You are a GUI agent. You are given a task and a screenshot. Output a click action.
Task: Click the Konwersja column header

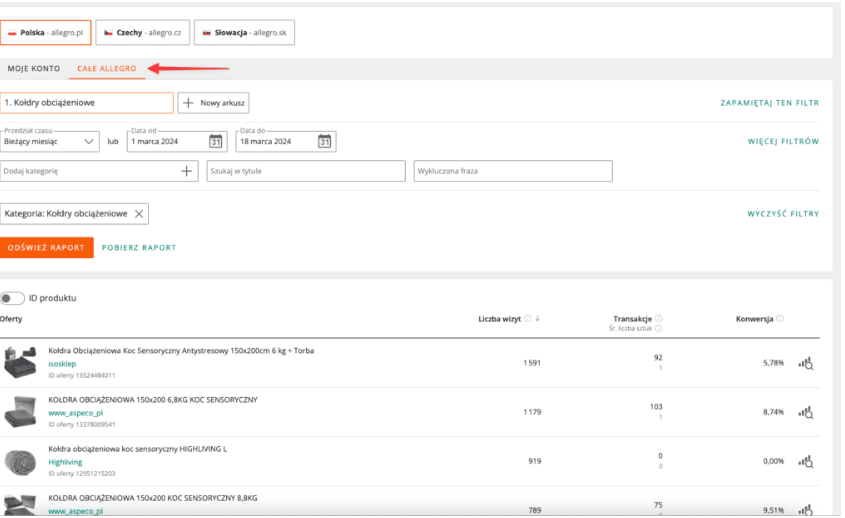tap(754, 319)
